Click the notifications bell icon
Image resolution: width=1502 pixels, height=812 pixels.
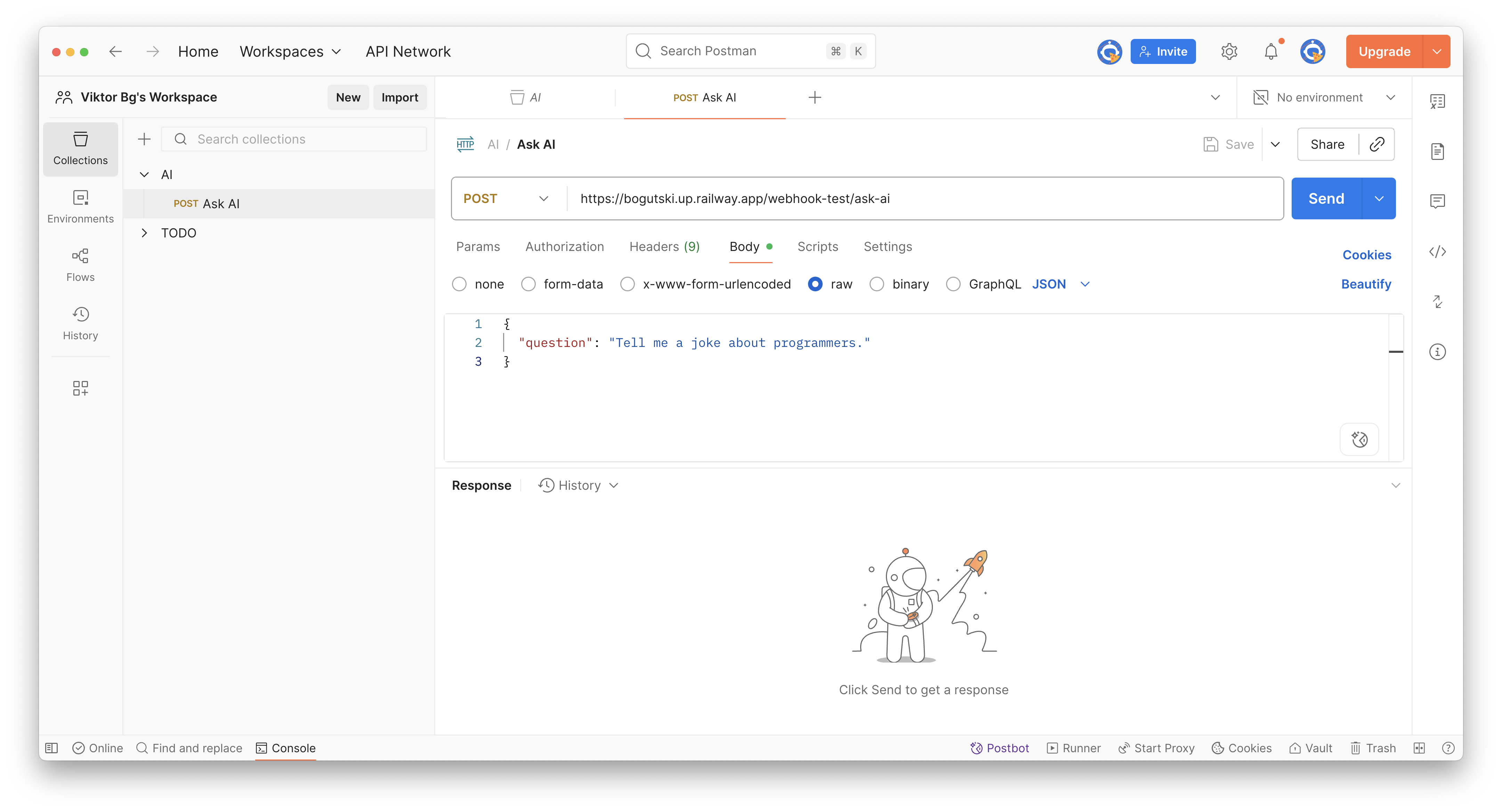[1270, 51]
